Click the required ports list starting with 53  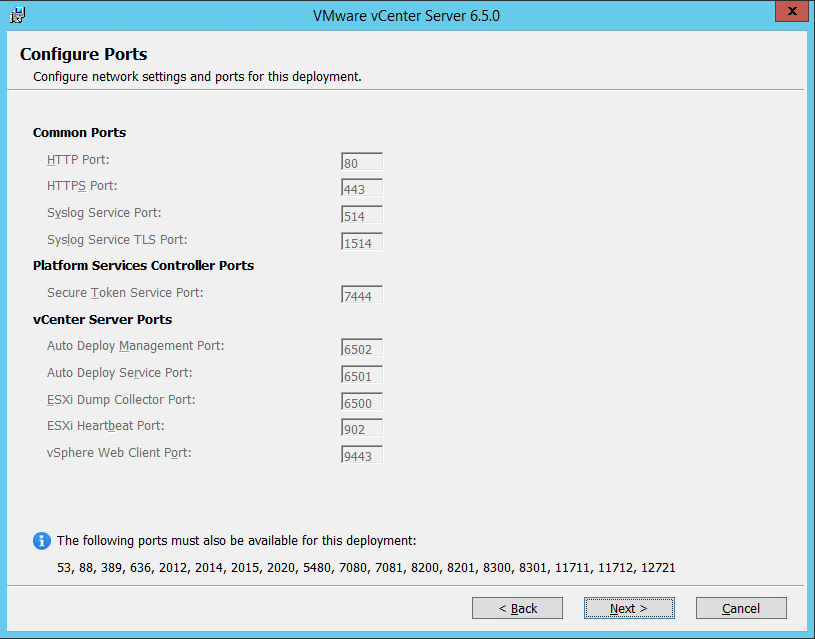[366, 568]
